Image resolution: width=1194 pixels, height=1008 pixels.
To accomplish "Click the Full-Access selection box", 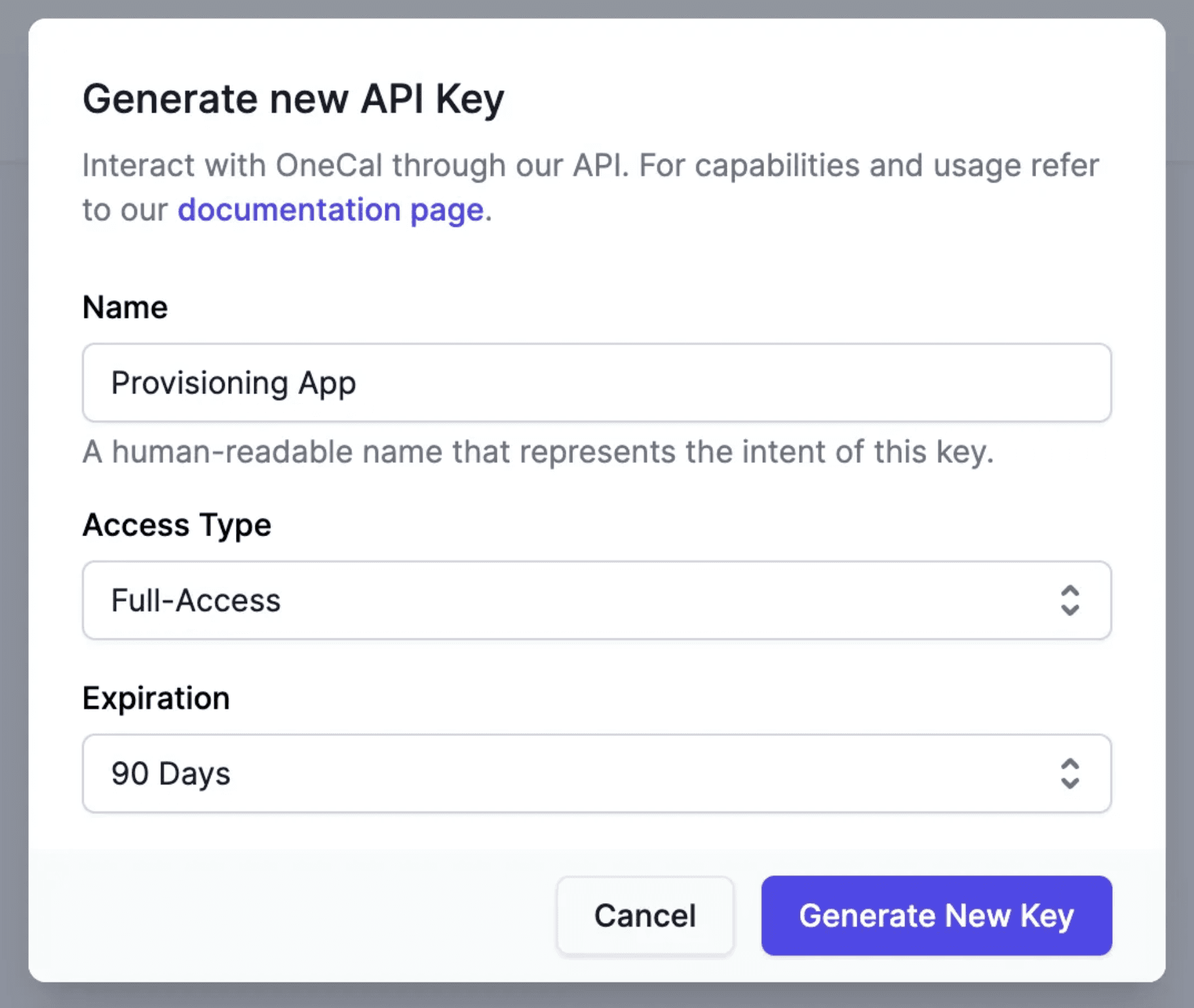I will pos(596,600).
